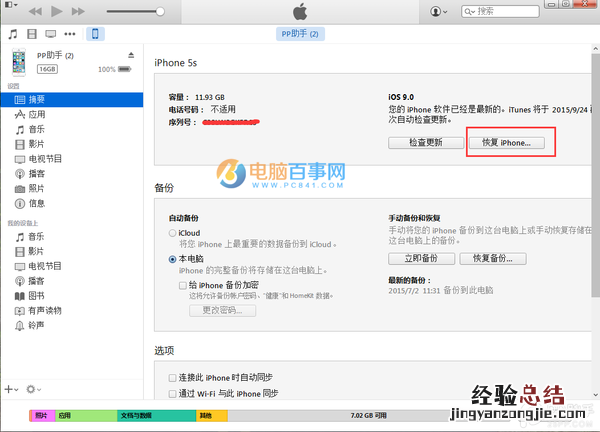Image resolution: width=600 pixels, height=432 pixels.
Task: Click the 检查更新 check update button
Action: pos(426,143)
